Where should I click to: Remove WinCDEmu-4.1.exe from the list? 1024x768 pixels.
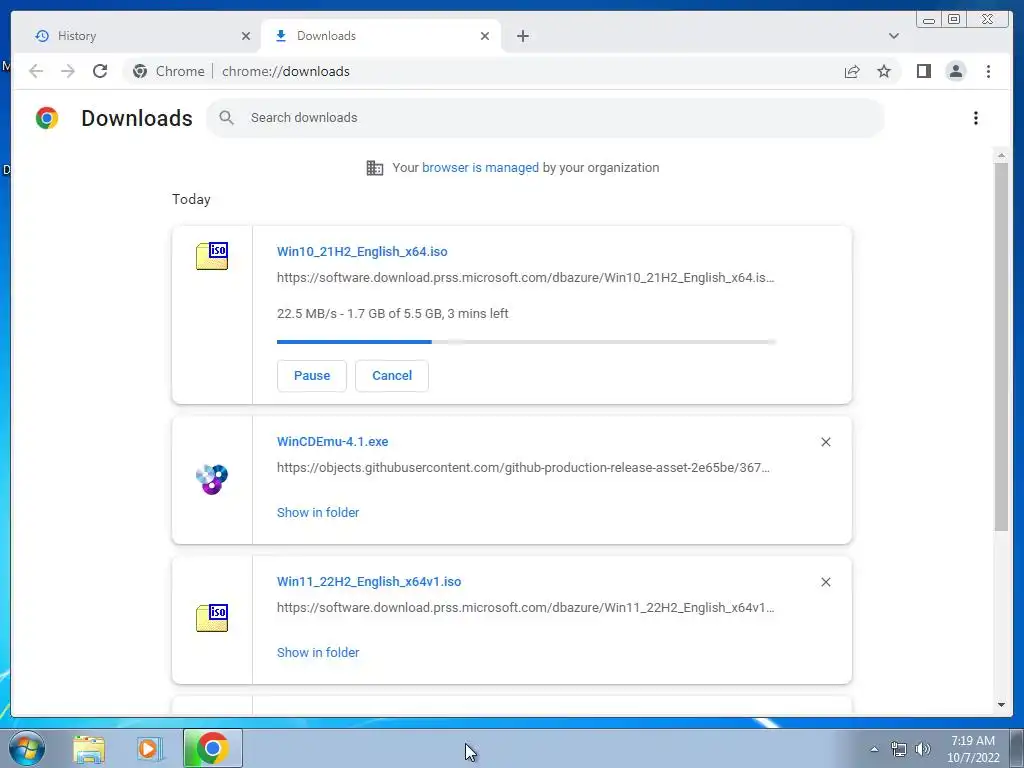pos(825,442)
